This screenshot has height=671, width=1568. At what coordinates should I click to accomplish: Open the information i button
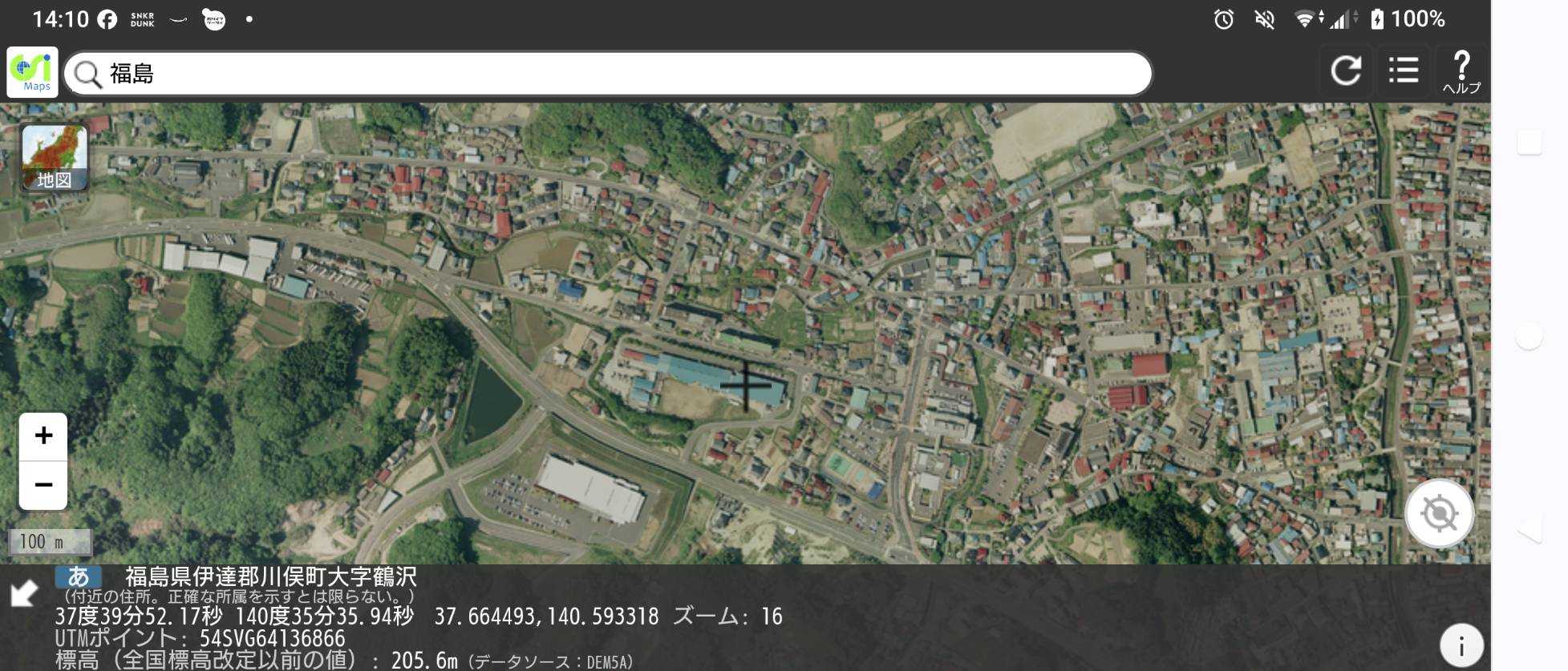1461,646
